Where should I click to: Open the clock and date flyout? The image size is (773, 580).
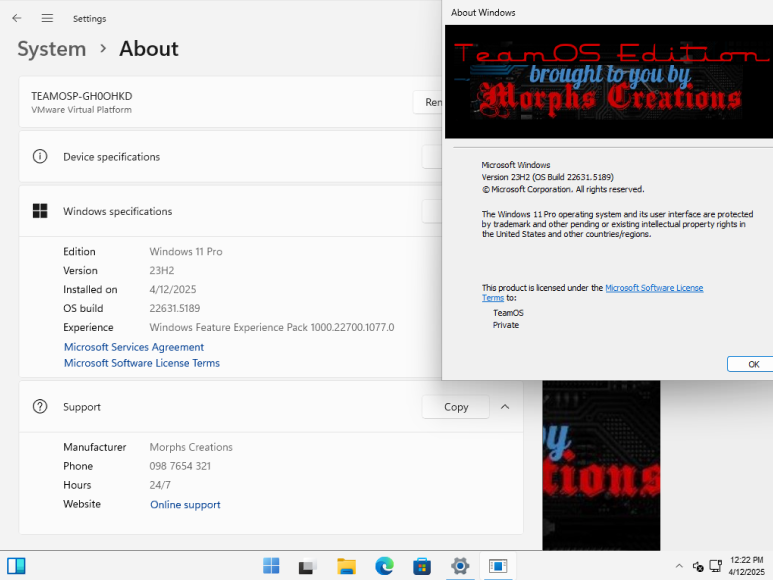click(x=746, y=566)
